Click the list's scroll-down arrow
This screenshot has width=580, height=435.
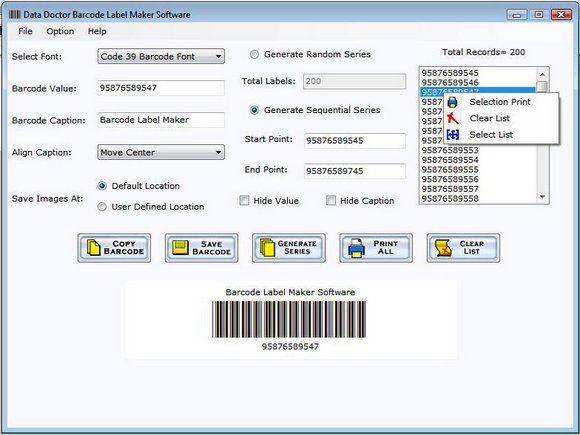(542, 197)
